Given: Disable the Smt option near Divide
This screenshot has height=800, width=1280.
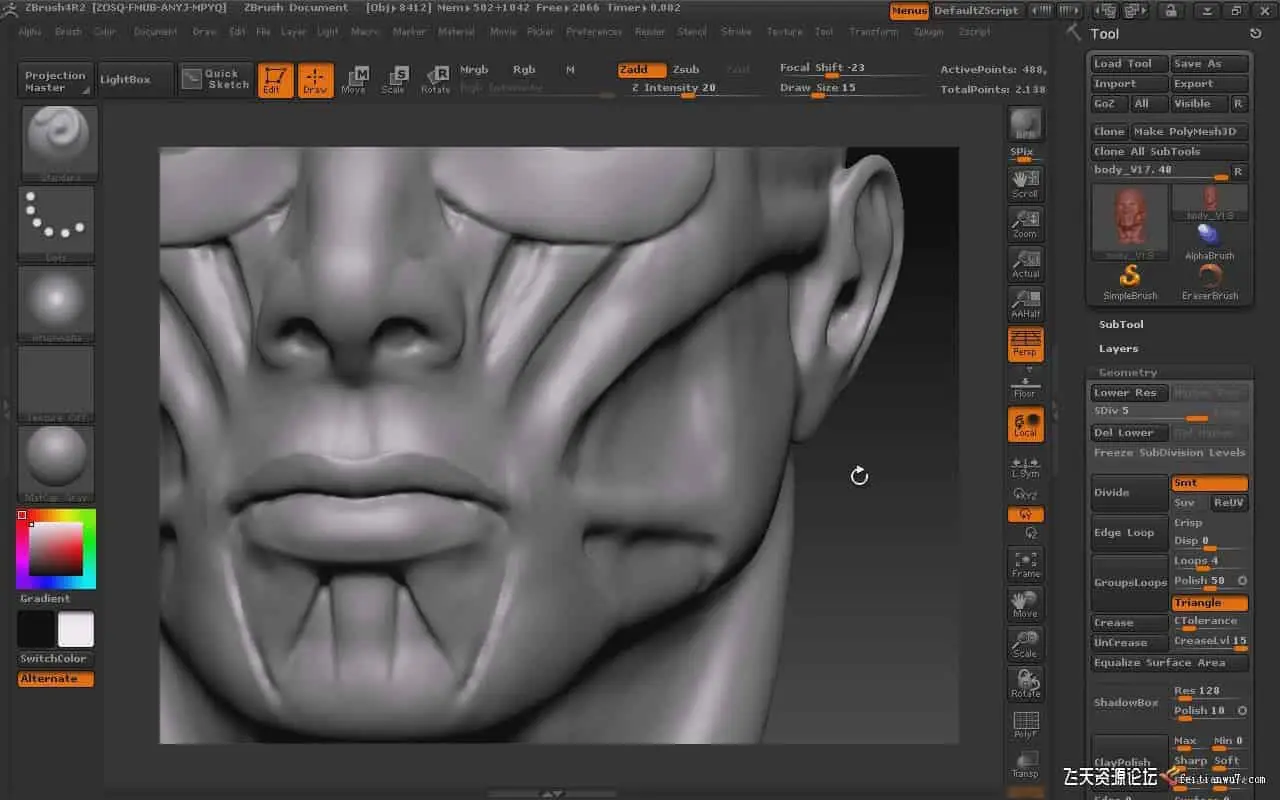Looking at the screenshot, I should point(1209,483).
